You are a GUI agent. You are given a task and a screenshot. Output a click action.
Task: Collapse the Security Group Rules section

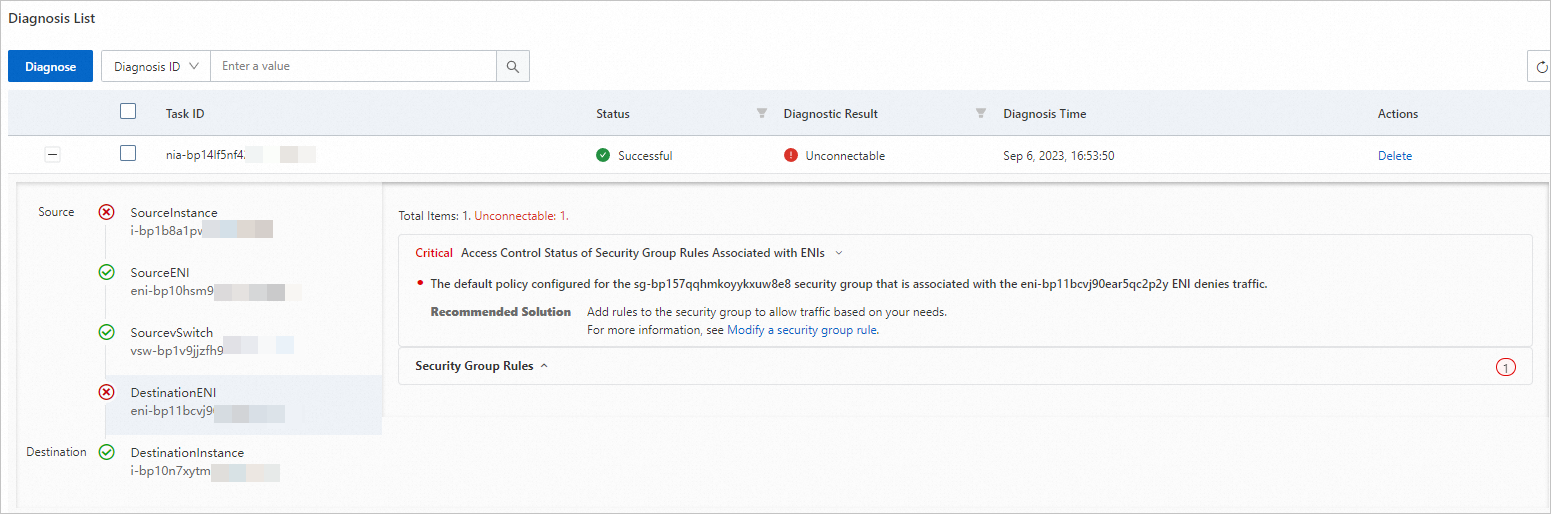point(544,366)
